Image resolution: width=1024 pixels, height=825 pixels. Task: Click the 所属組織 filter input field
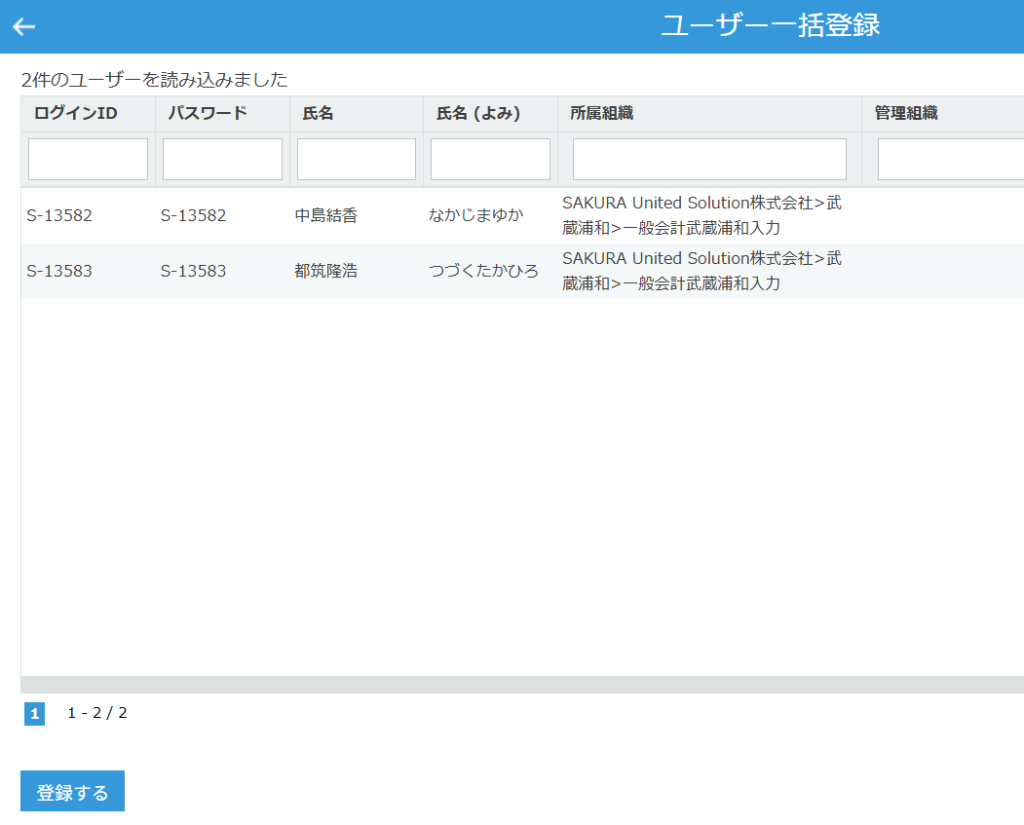point(709,159)
